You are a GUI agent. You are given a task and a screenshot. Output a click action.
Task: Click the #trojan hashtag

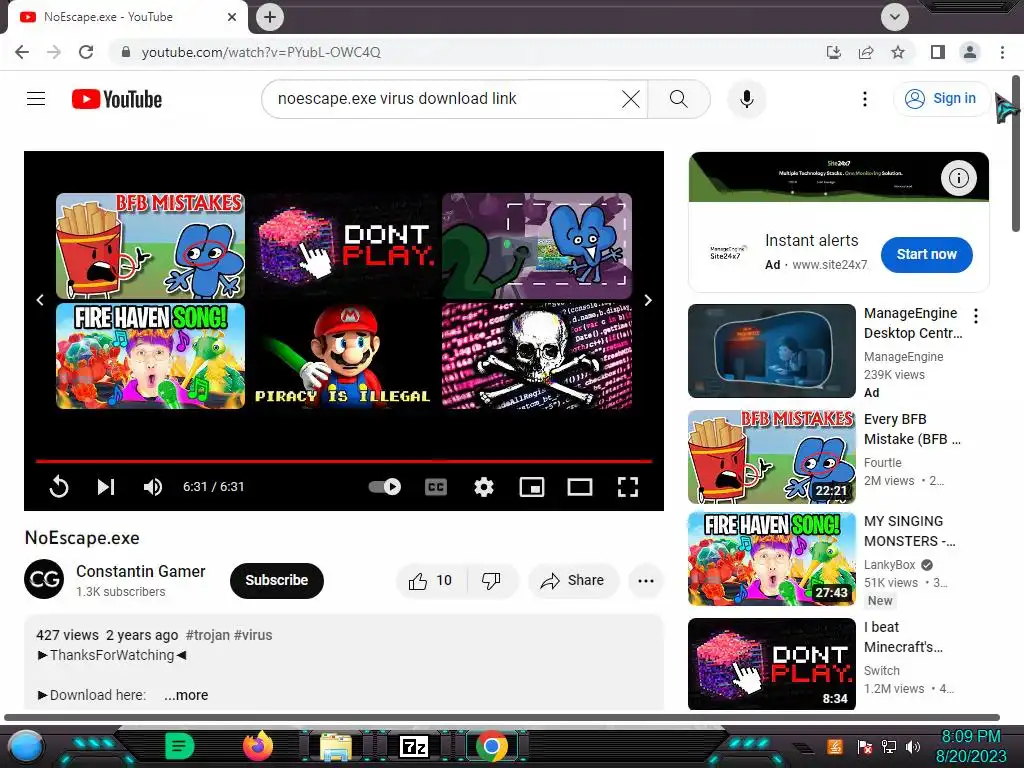click(208, 635)
